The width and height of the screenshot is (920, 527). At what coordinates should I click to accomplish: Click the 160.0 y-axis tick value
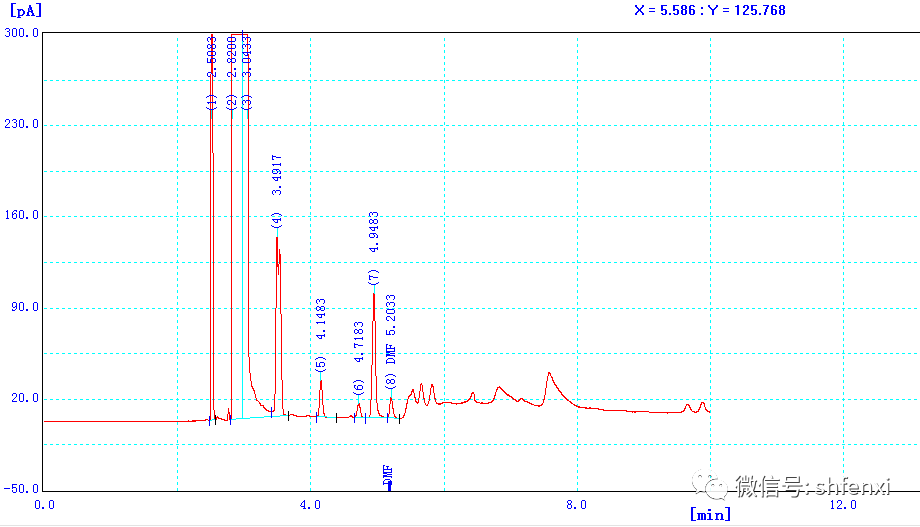[x=21, y=216]
